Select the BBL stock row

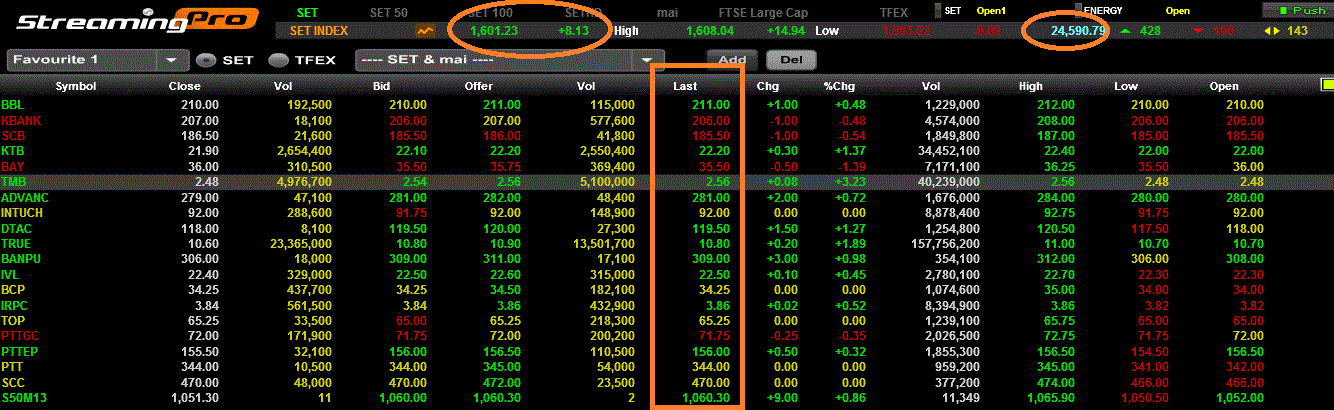tap(667, 104)
